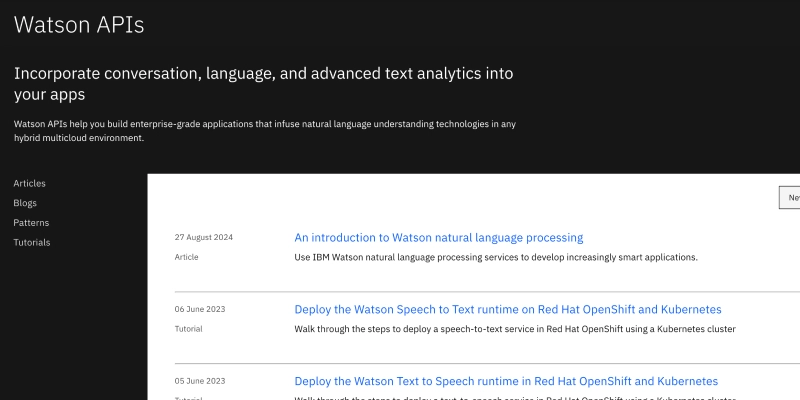
Task: Click the 'Article' type label
Action: pos(186,257)
